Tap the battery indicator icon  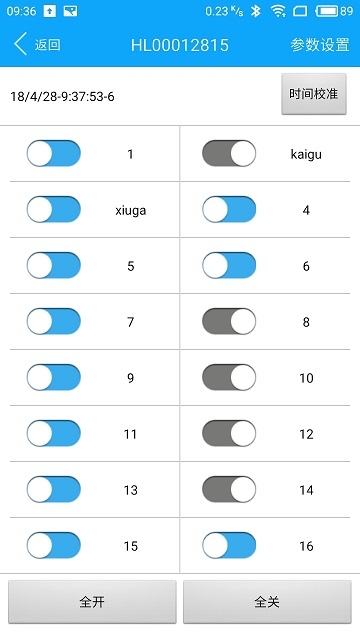coord(327,11)
